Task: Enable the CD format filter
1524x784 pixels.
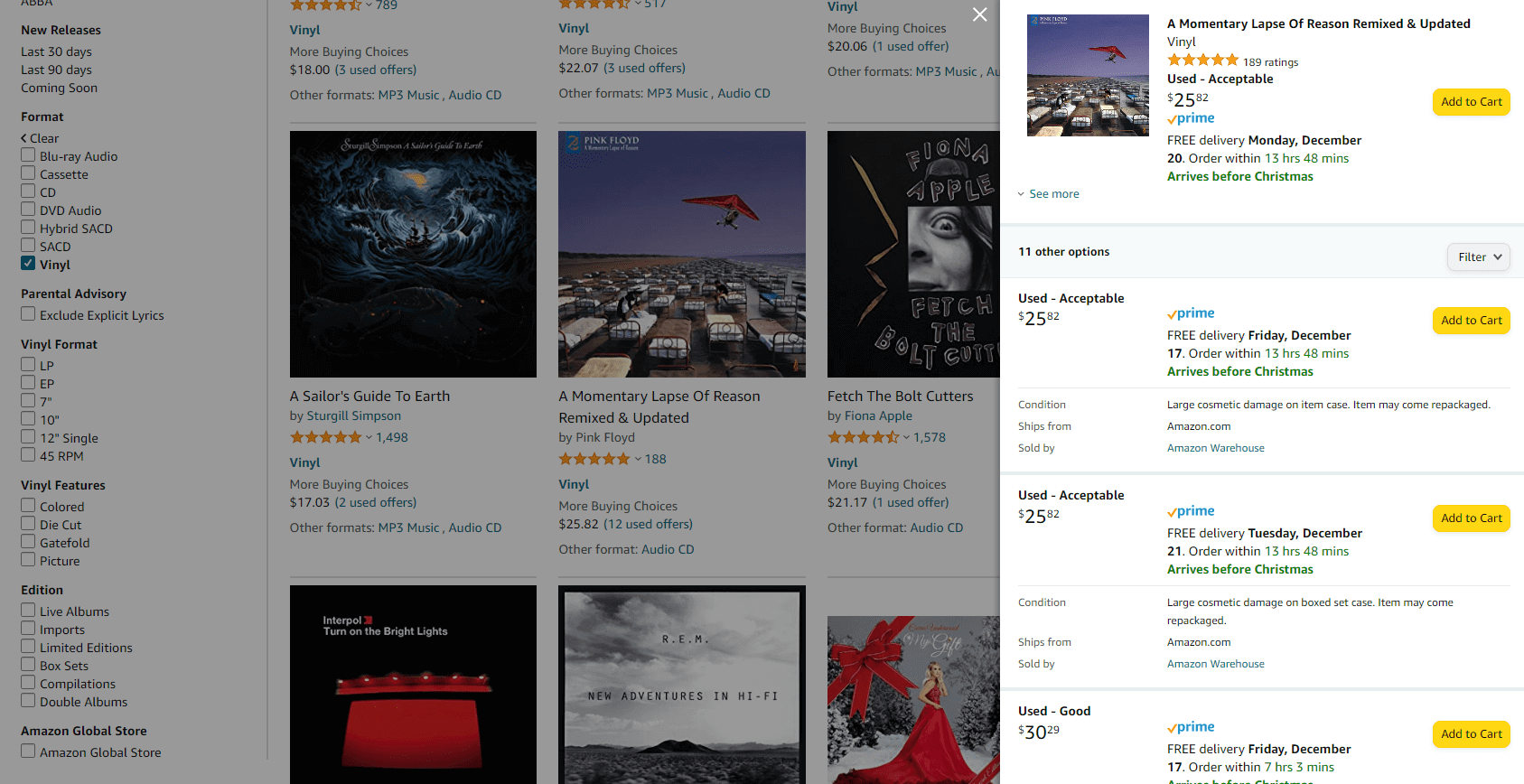Action: pos(28,191)
